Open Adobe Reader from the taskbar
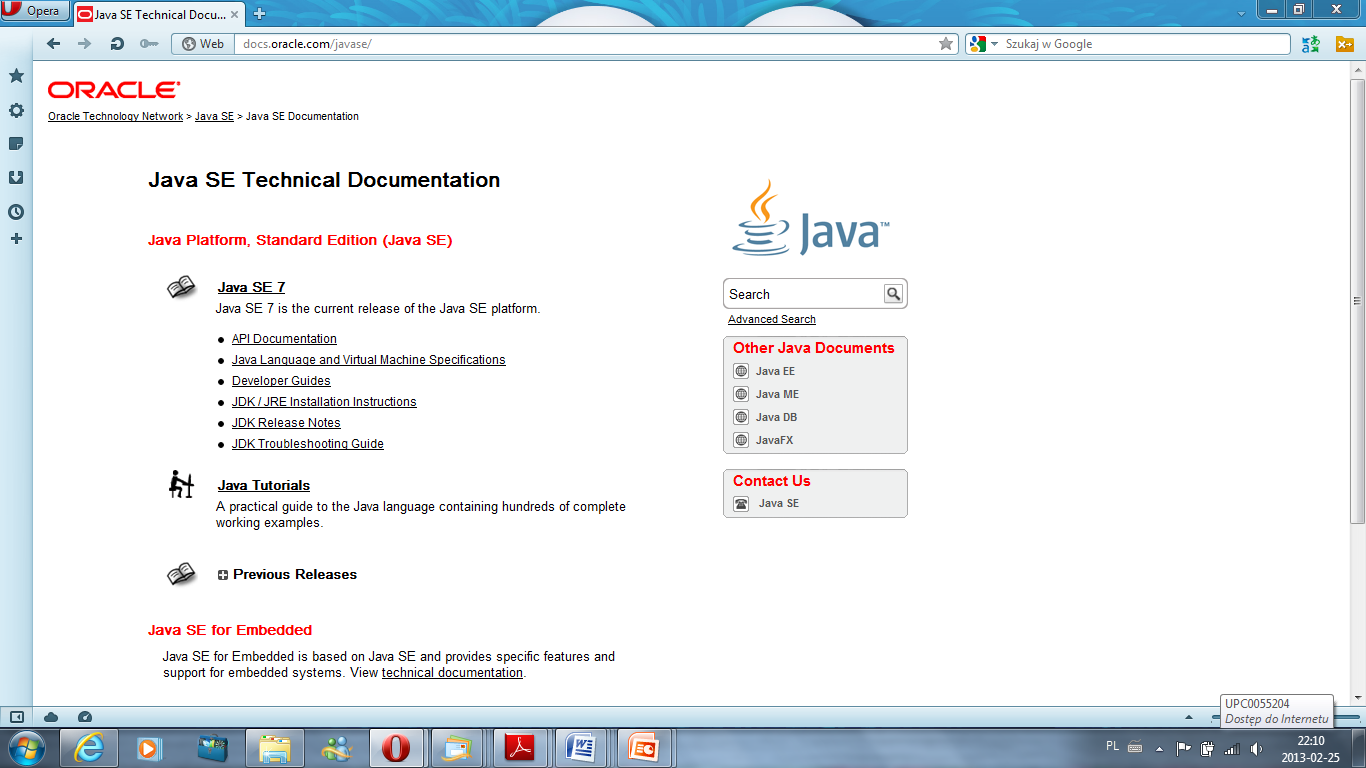Viewport: 1366px width, 768px height. point(520,747)
